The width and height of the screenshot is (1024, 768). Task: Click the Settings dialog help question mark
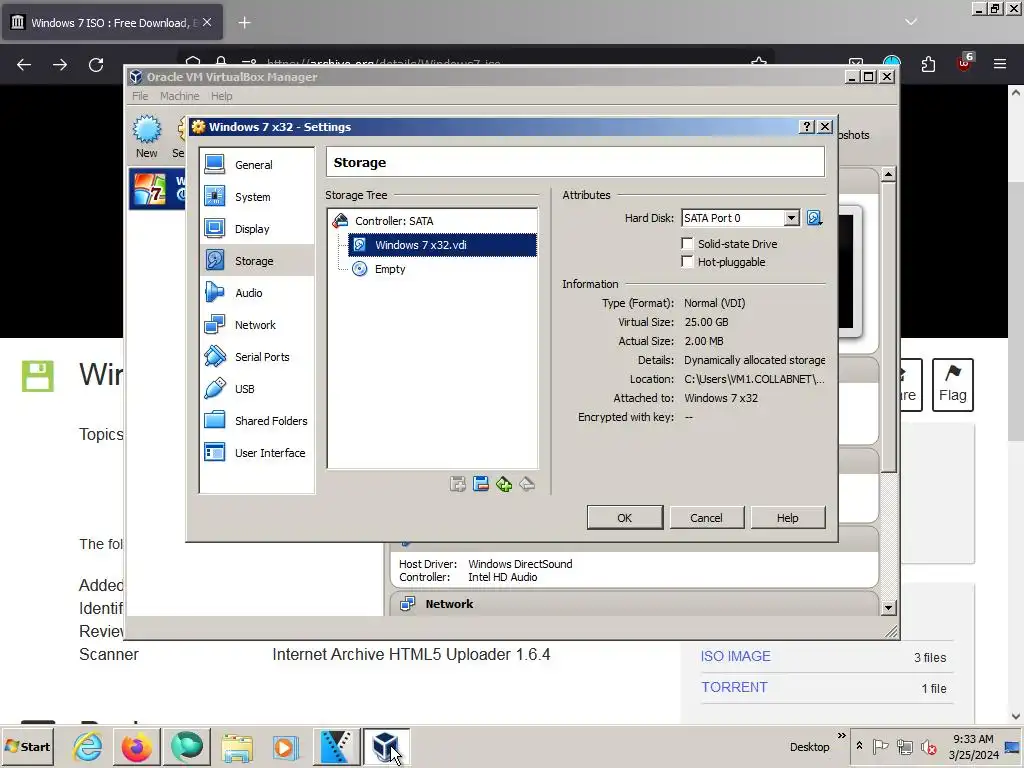807,127
